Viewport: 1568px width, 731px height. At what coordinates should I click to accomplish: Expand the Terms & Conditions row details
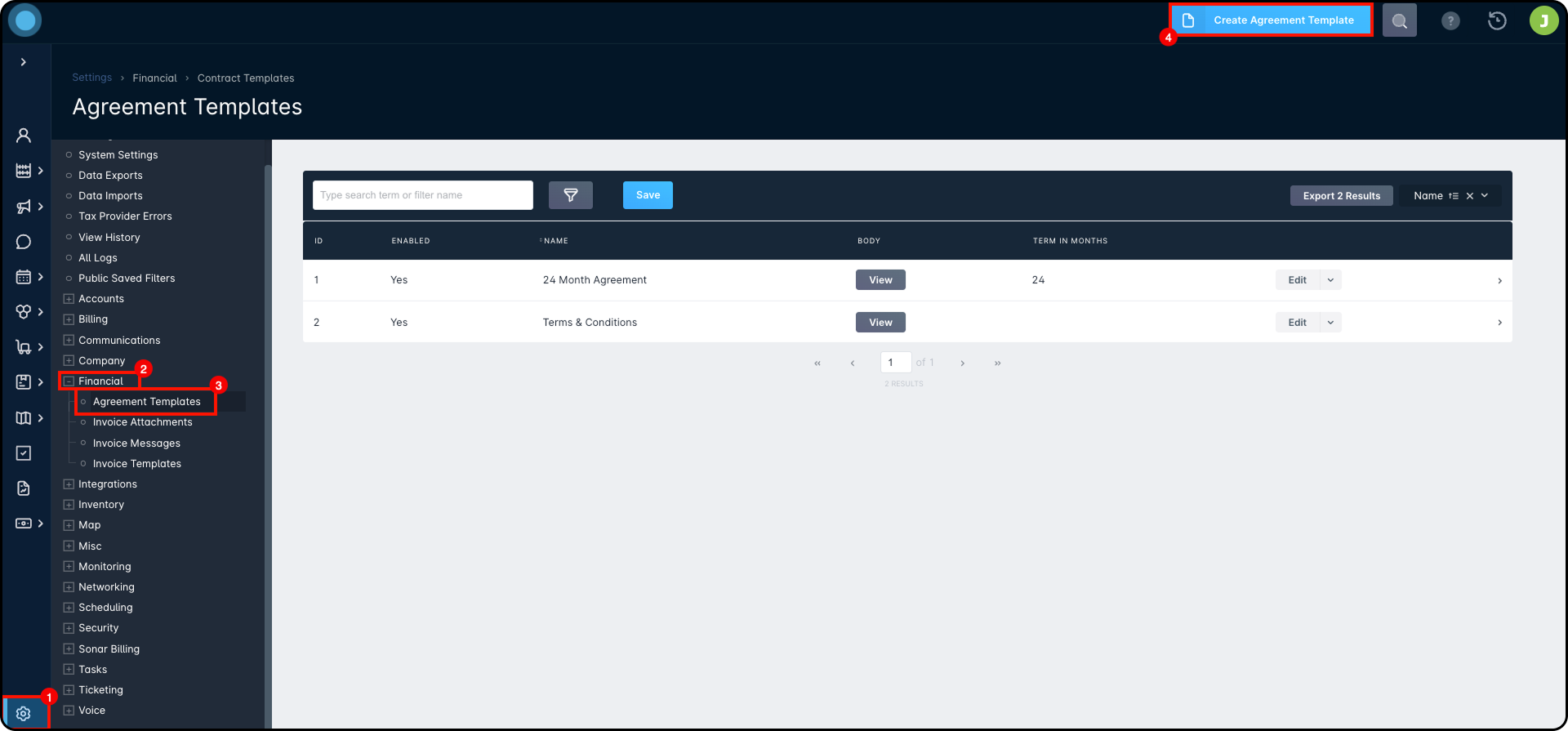1500,323
